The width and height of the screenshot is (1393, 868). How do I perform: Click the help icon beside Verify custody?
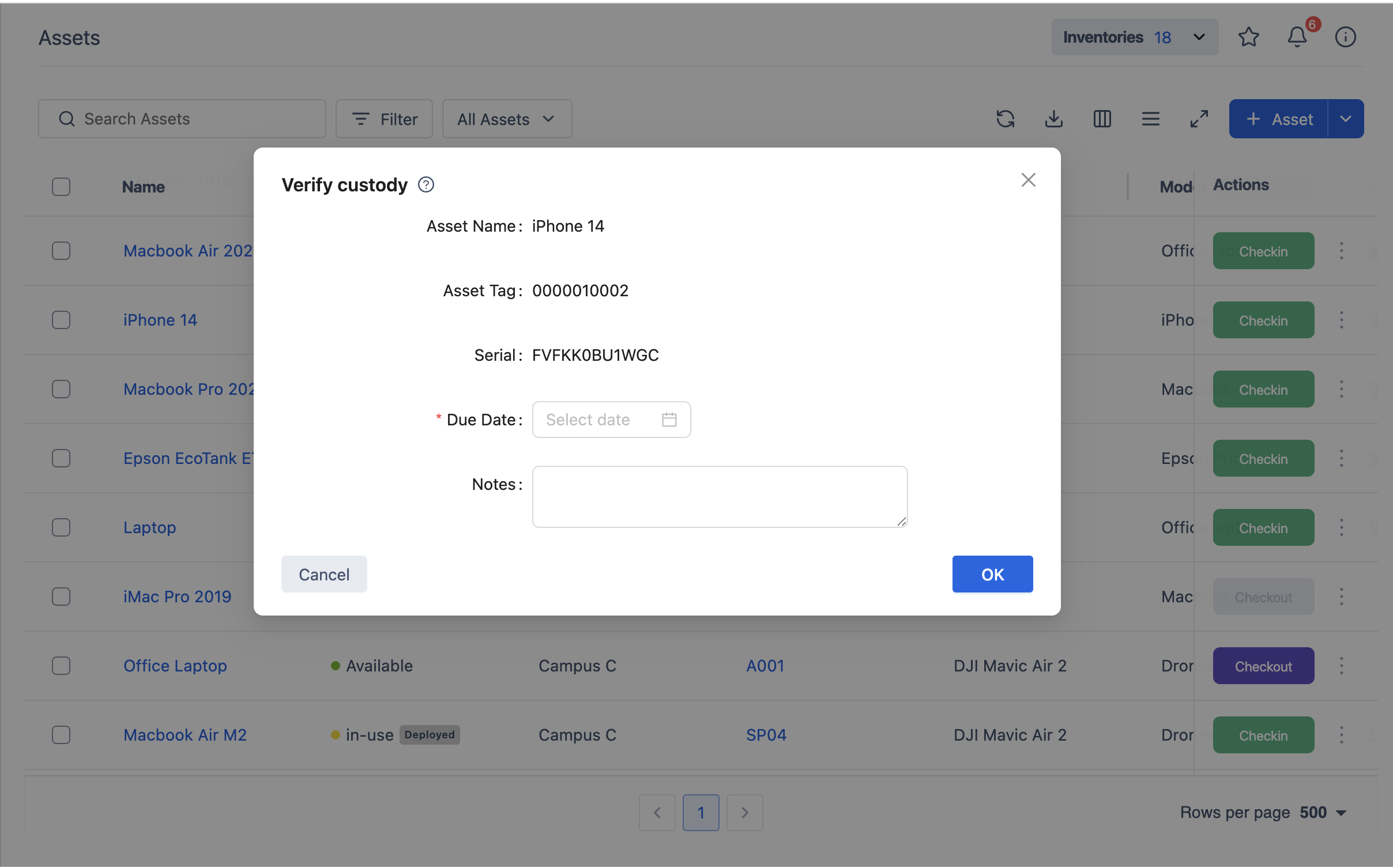426,184
